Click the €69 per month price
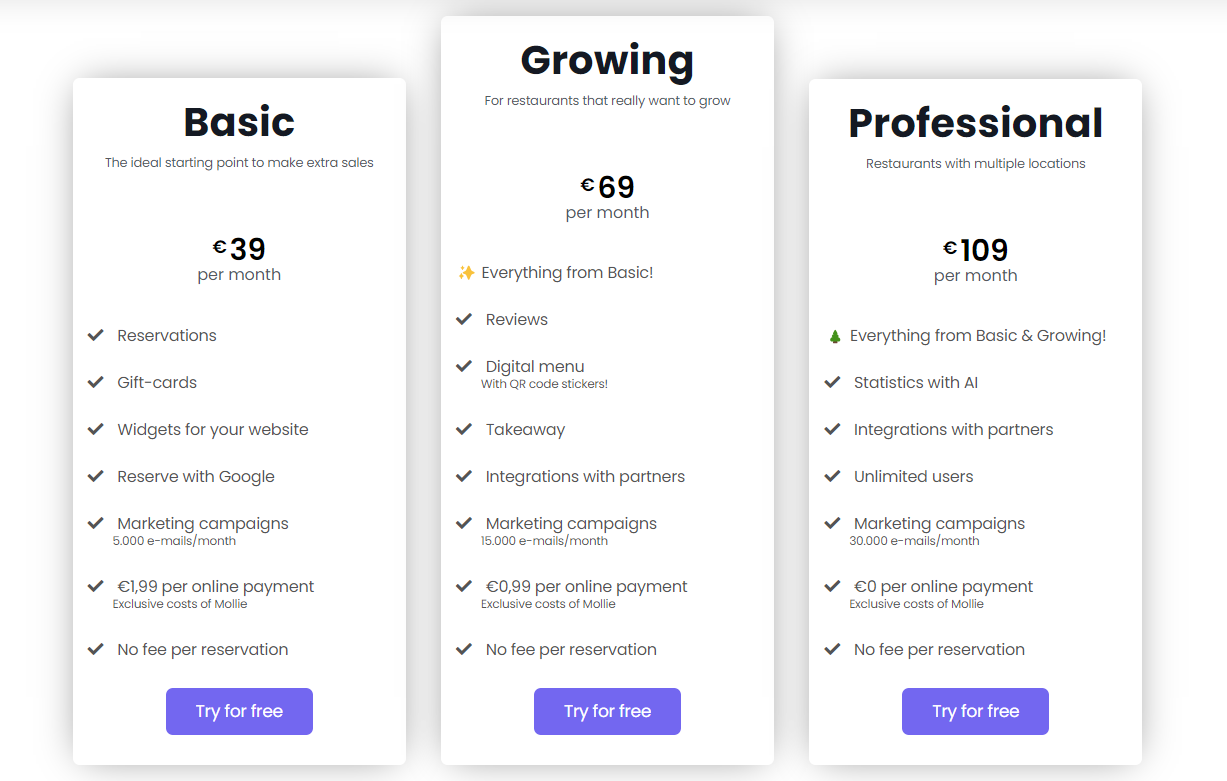Image resolution: width=1227 pixels, height=781 pixels. pos(607,185)
